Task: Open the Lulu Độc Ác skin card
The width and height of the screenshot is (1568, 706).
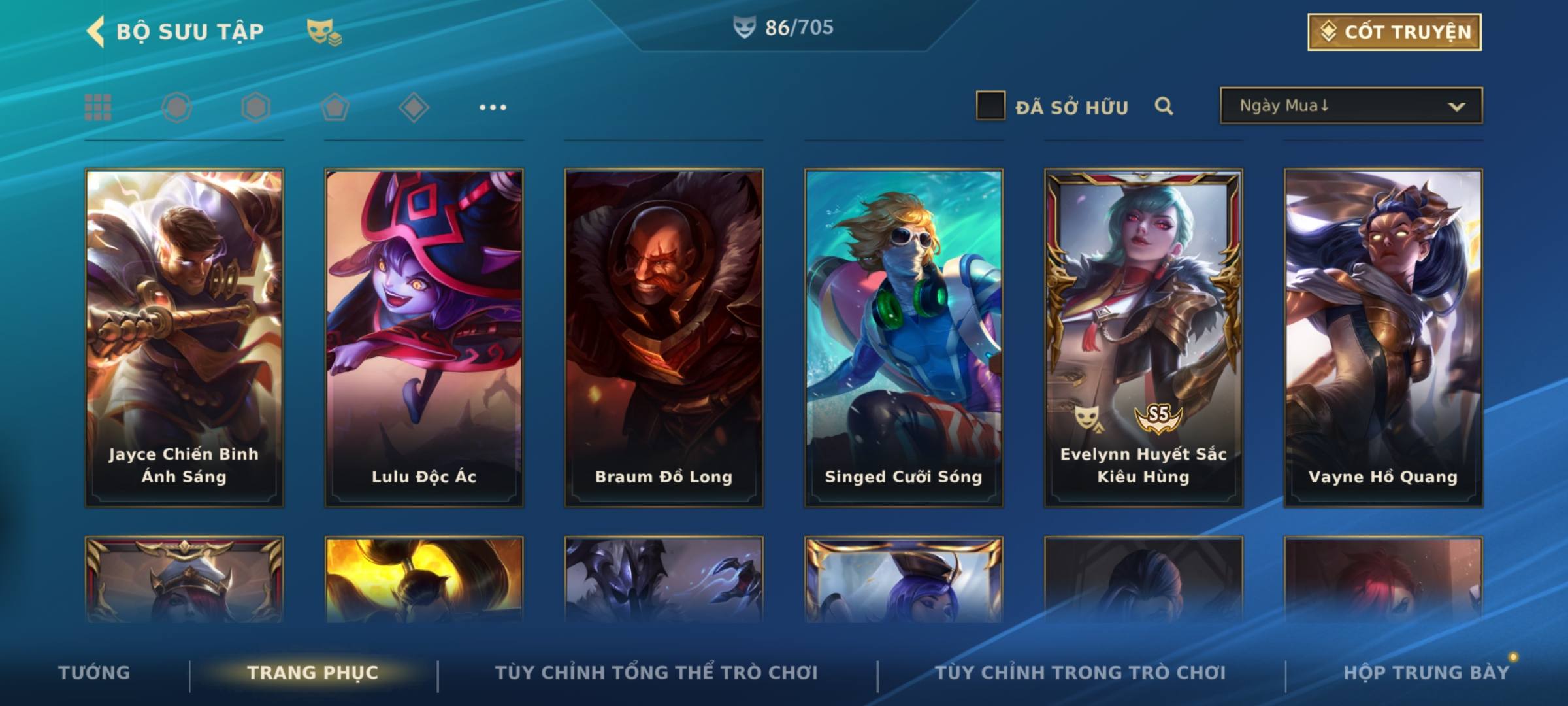Action: point(424,338)
